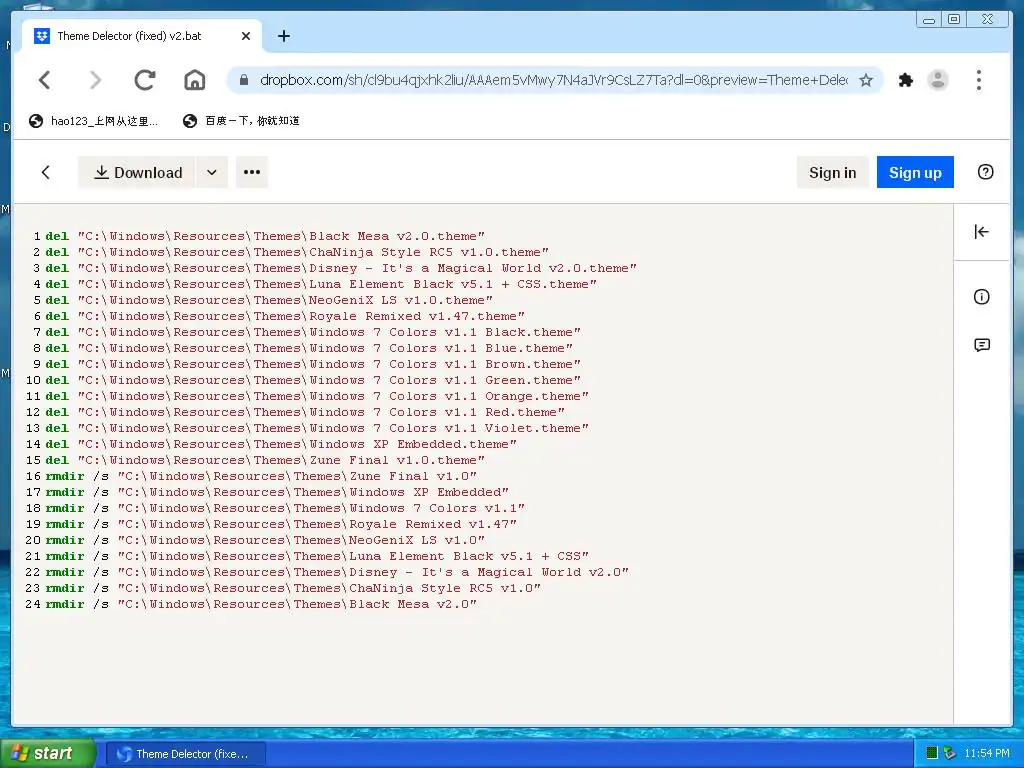Image resolution: width=1024 pixels, height=768 pixels.
Task: Reload the page with the refresh icon
Action: (x=144, y=80)
